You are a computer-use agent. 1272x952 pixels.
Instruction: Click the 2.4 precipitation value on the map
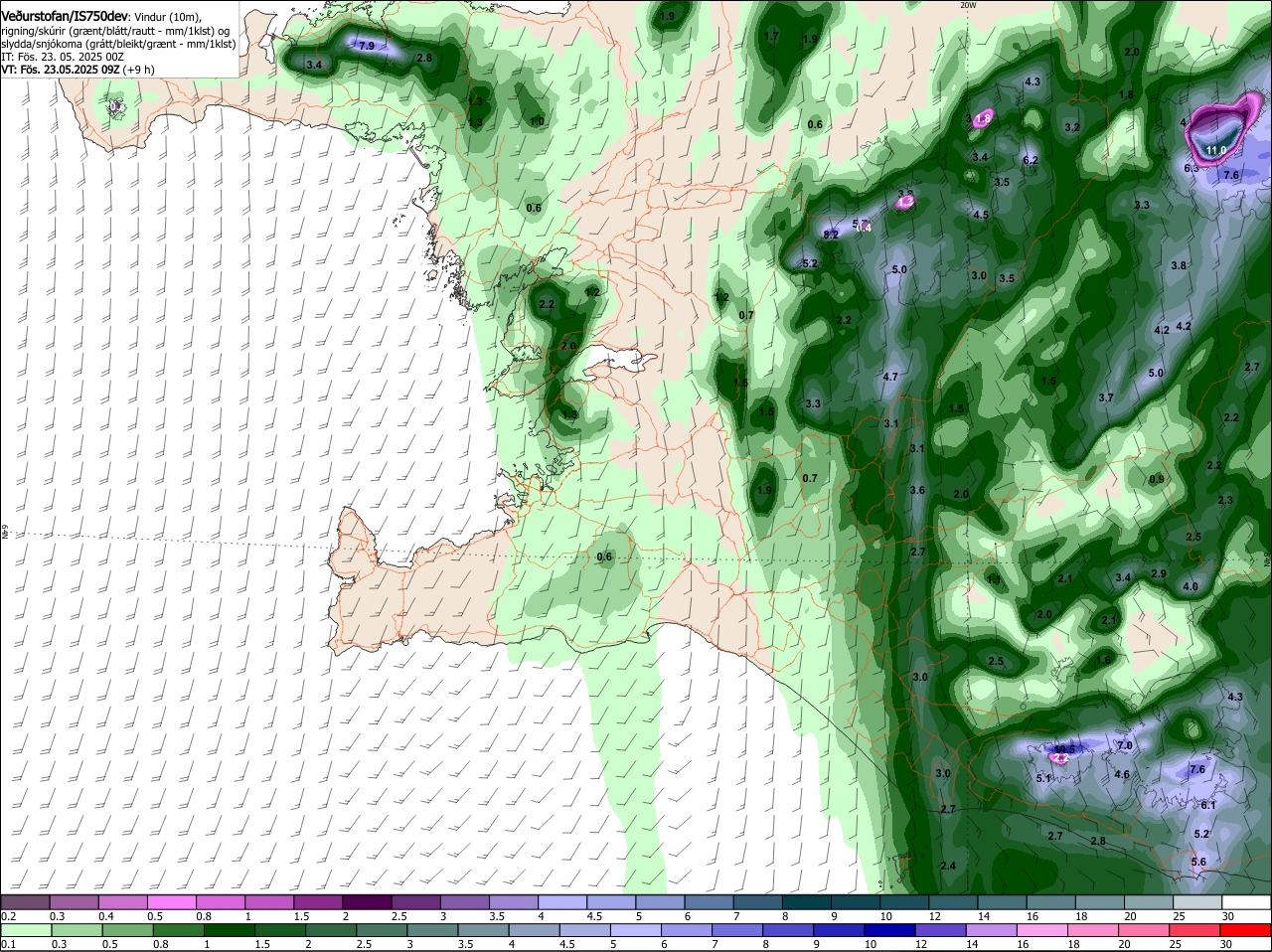(x=948, y=867)
